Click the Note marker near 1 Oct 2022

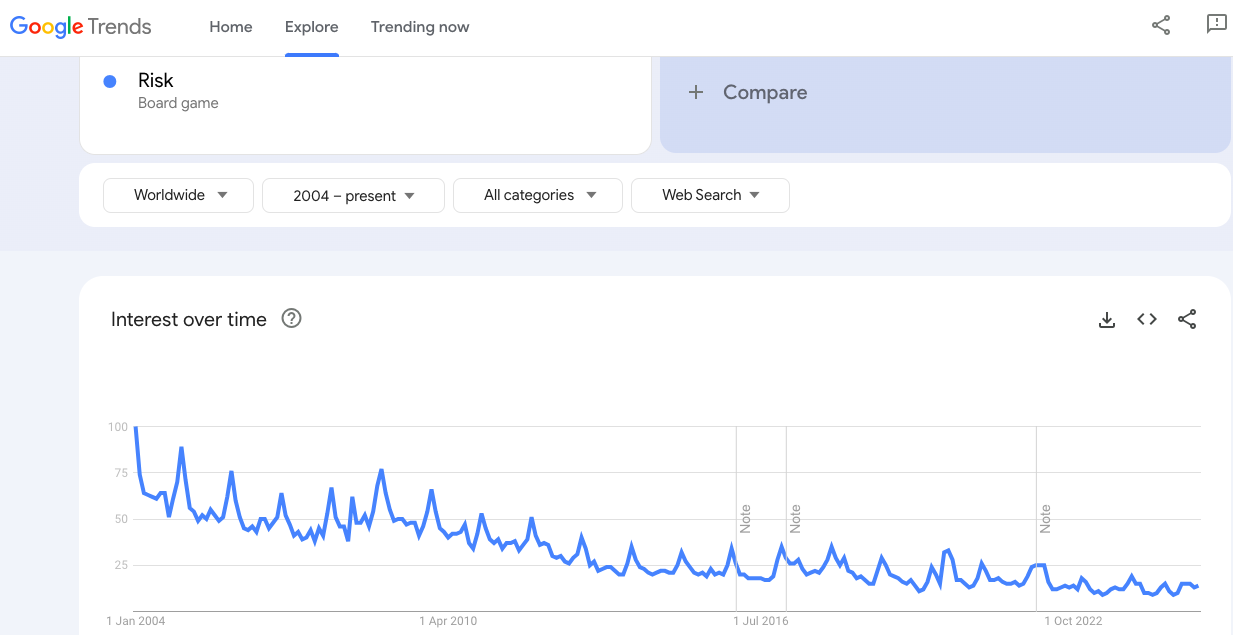(x=1045, y=519)
